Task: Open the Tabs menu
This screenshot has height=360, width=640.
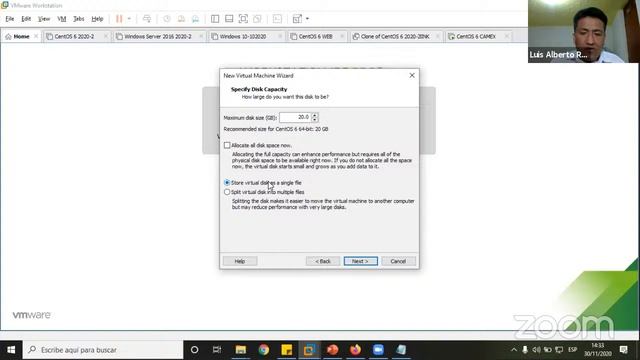Action: click(x=79, y=19)
